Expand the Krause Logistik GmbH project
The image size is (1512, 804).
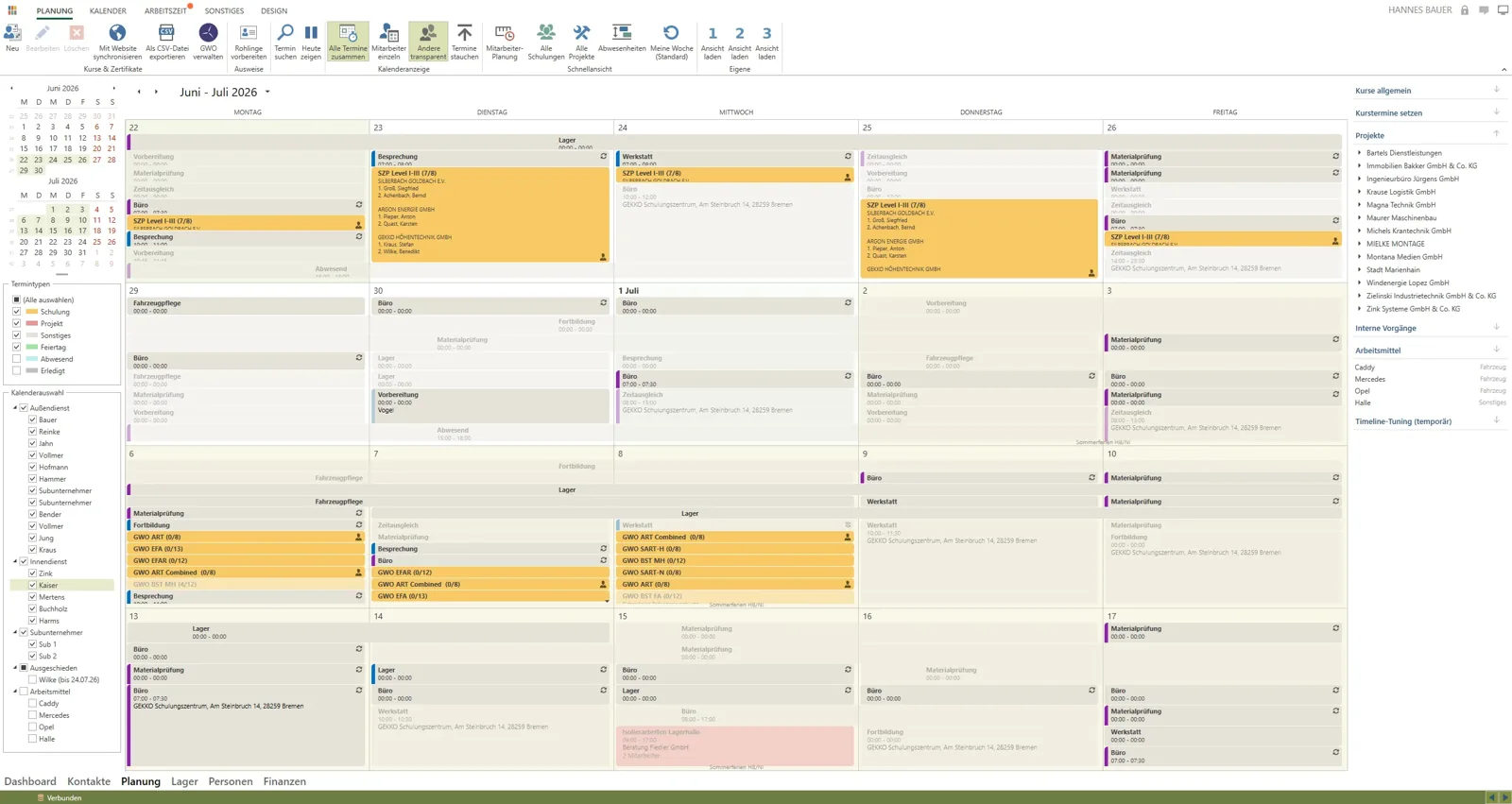tap(1360, 192)
